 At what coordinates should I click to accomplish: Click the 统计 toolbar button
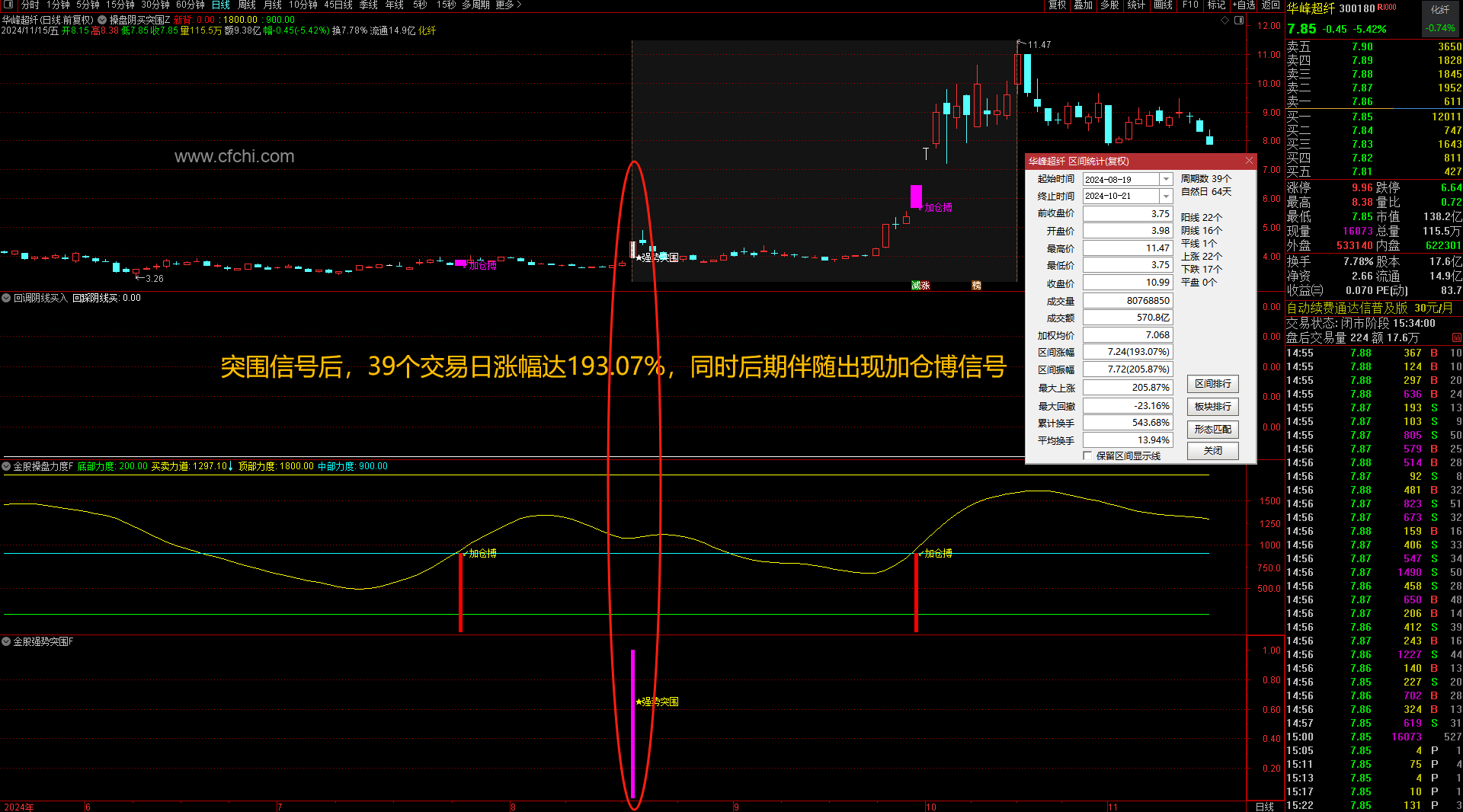click(x=1136, y=5)
